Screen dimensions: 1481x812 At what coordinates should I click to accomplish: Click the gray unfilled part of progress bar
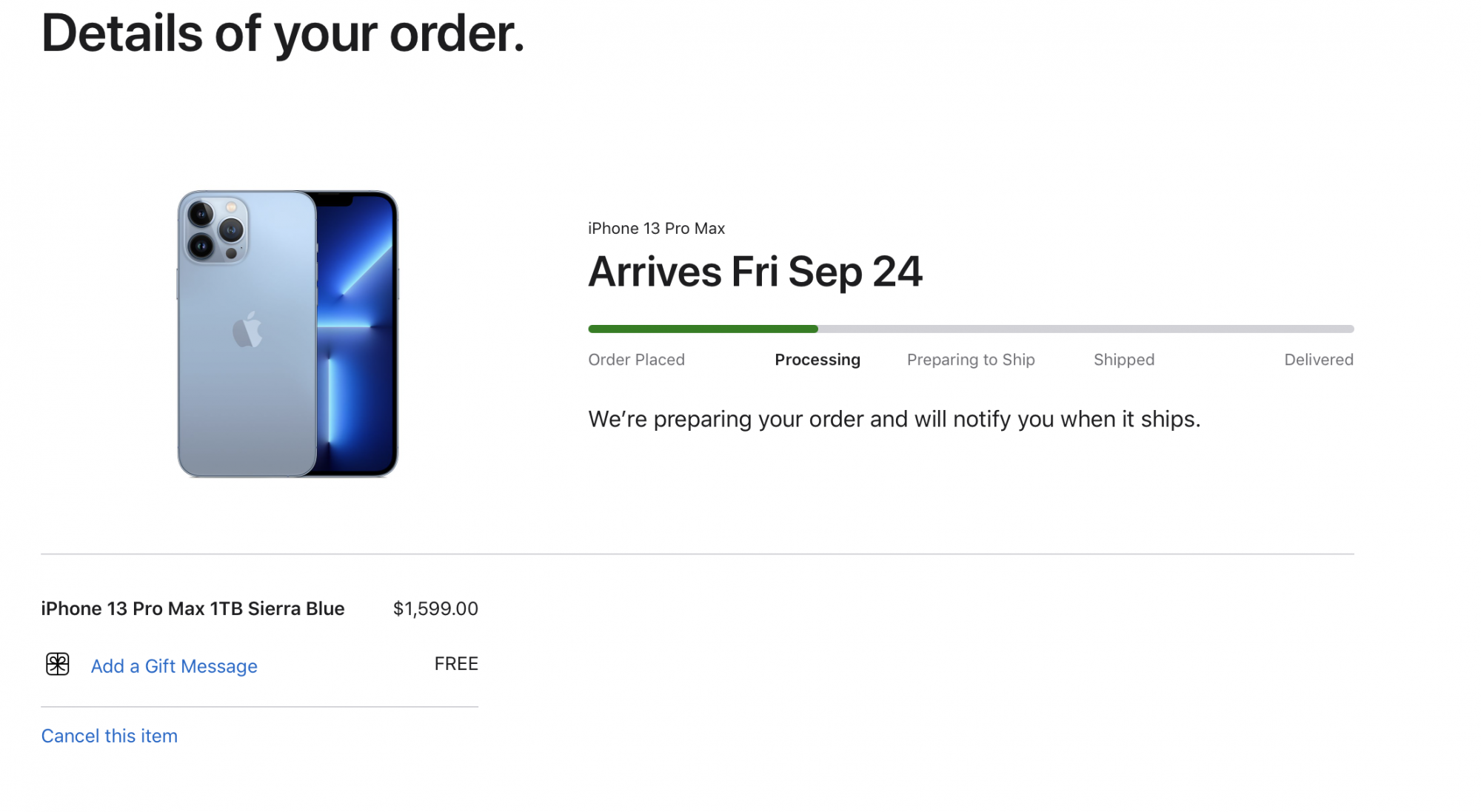point(1086,329)
